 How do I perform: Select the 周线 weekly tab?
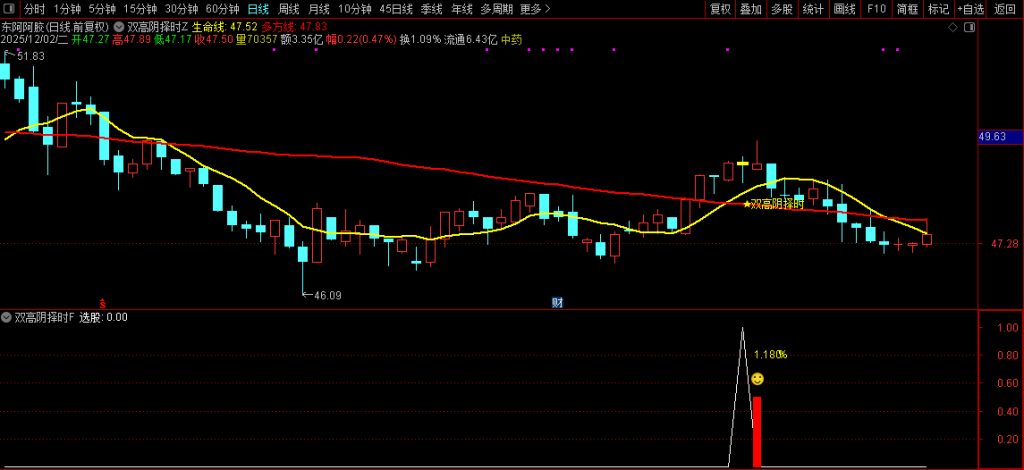pyautogui.click(x=288, y=9)
